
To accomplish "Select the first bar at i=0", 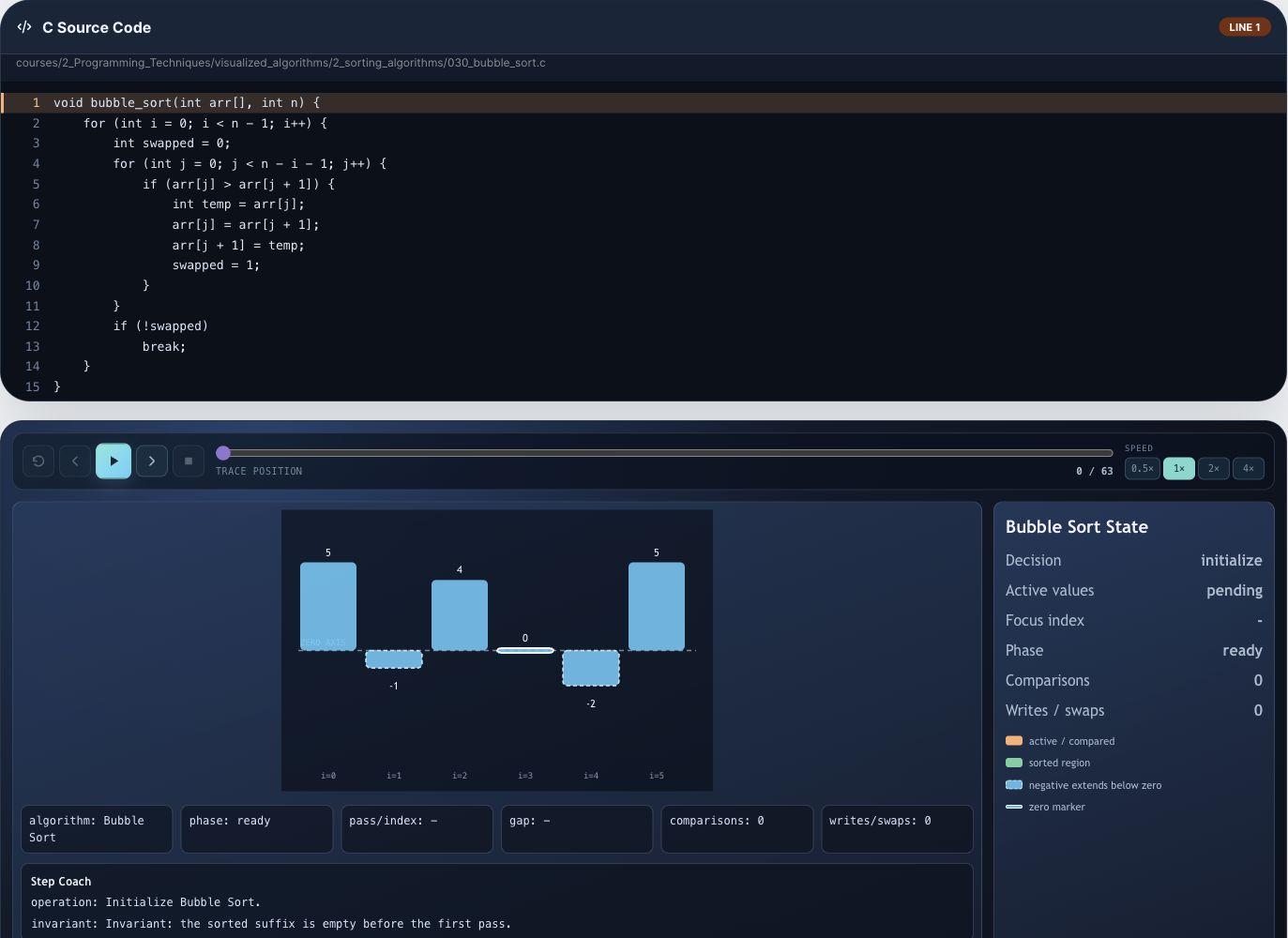I will tap(328, 606).
